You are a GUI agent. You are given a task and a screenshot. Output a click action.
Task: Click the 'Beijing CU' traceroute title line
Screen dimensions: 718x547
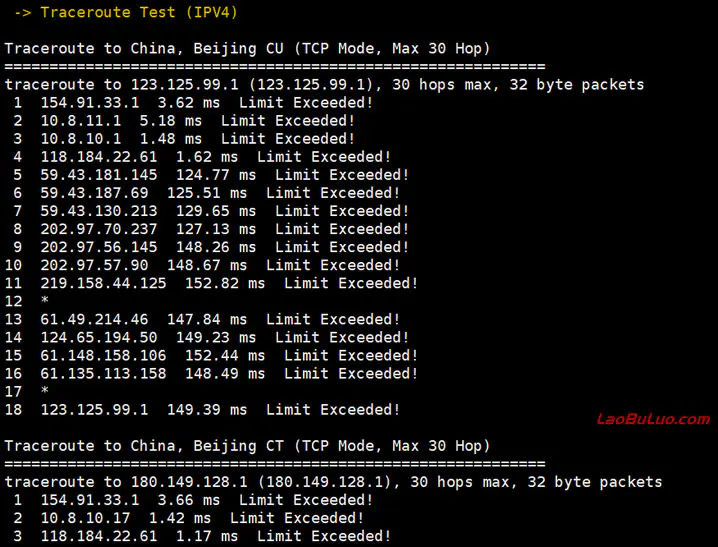tap(247, 49)
